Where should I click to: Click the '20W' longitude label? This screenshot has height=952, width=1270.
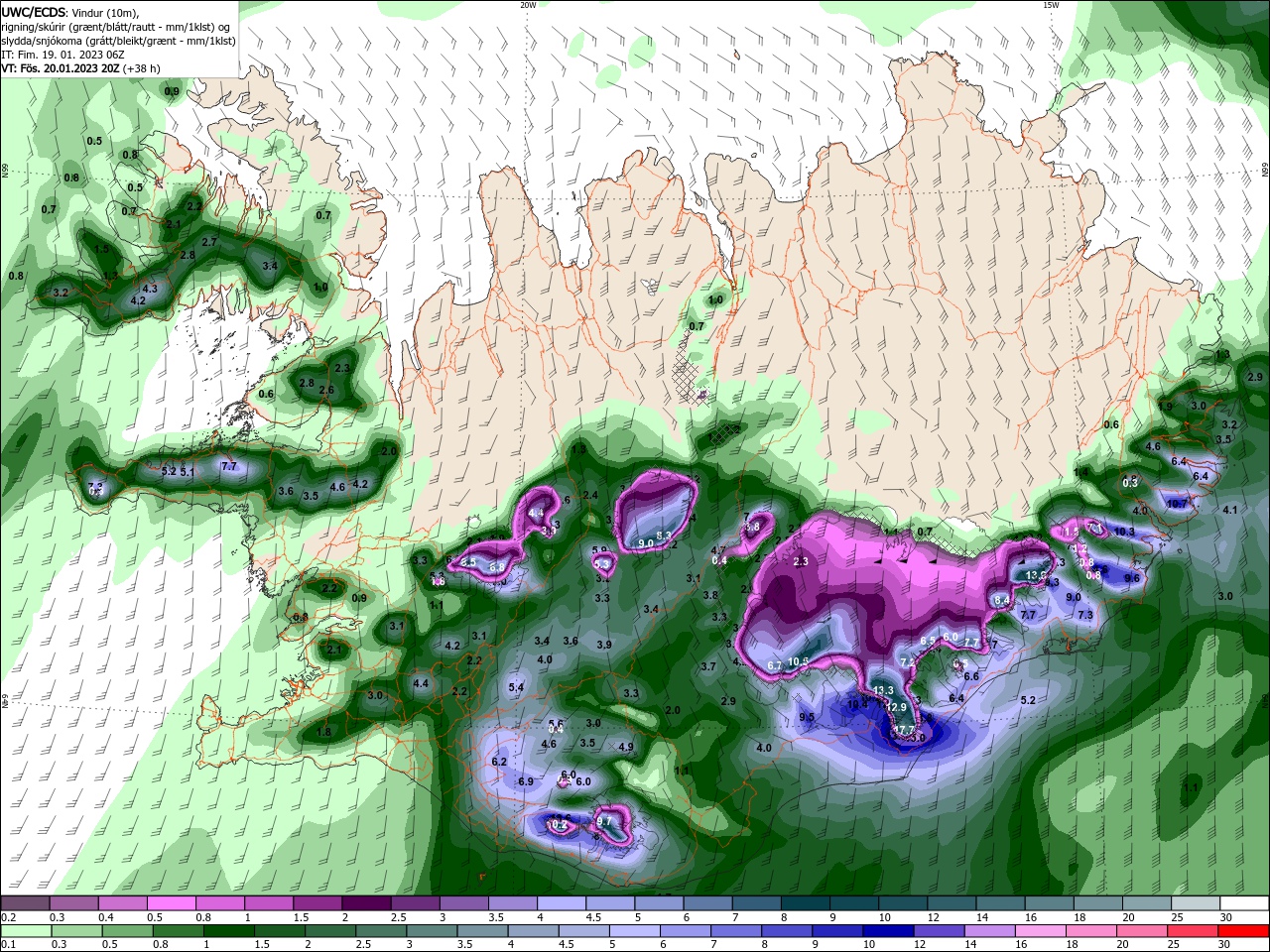(x=528, y=5)
